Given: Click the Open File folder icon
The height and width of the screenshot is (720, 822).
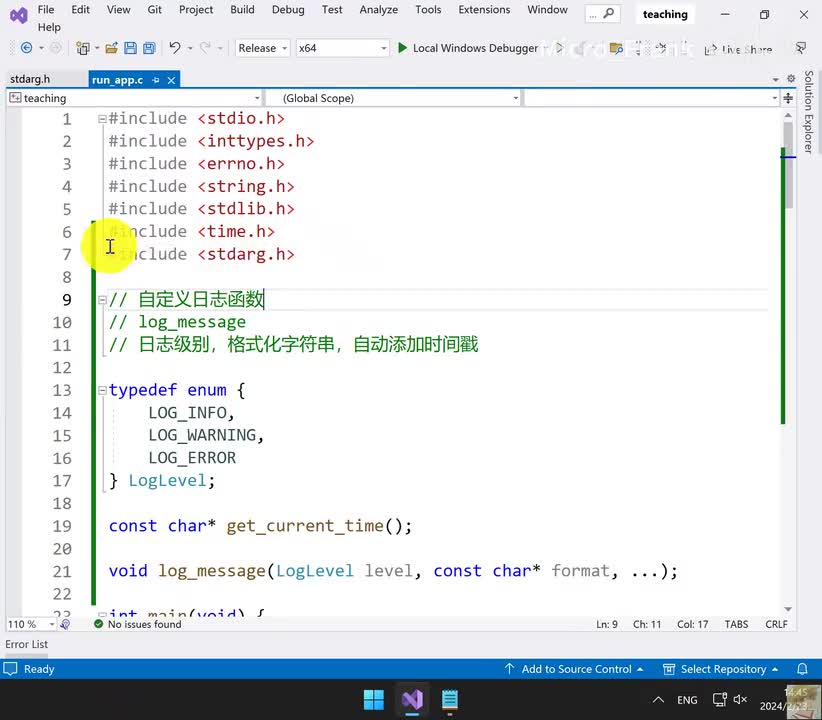Looking at the screenshot, I should 111,48.
